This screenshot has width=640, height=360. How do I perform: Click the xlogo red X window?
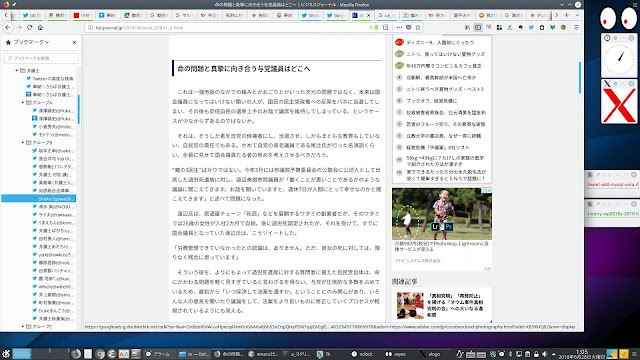pos(619,105)
